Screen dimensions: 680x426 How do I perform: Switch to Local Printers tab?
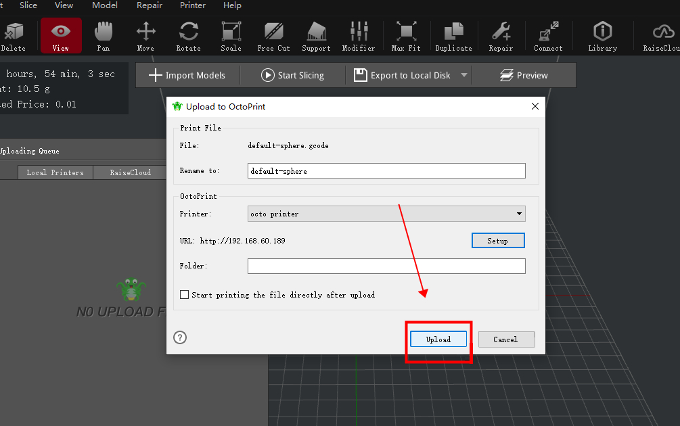click(55, 172)
